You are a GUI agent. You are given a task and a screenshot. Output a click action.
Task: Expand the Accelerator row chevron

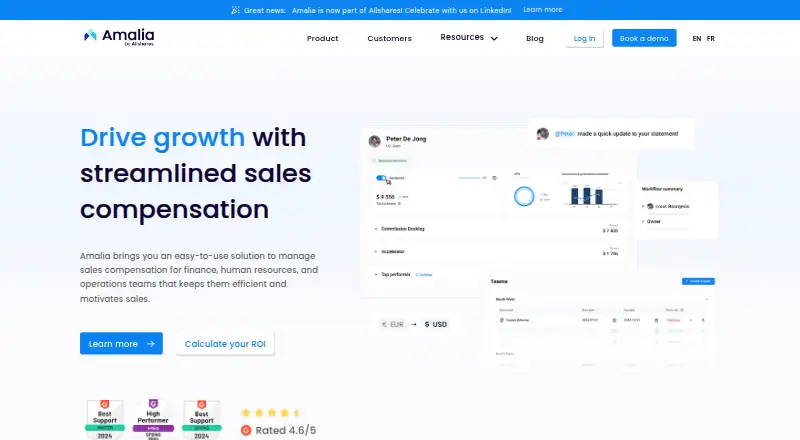[376, 252]
